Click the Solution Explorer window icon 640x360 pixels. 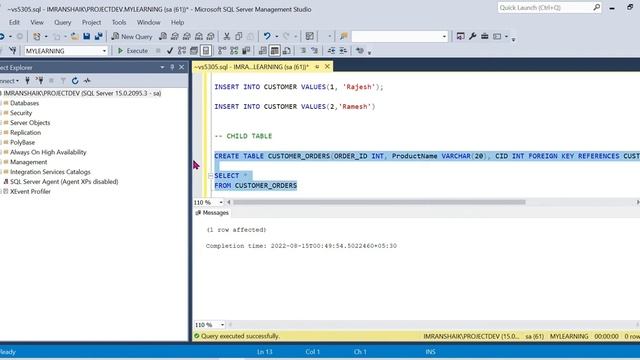460,36
